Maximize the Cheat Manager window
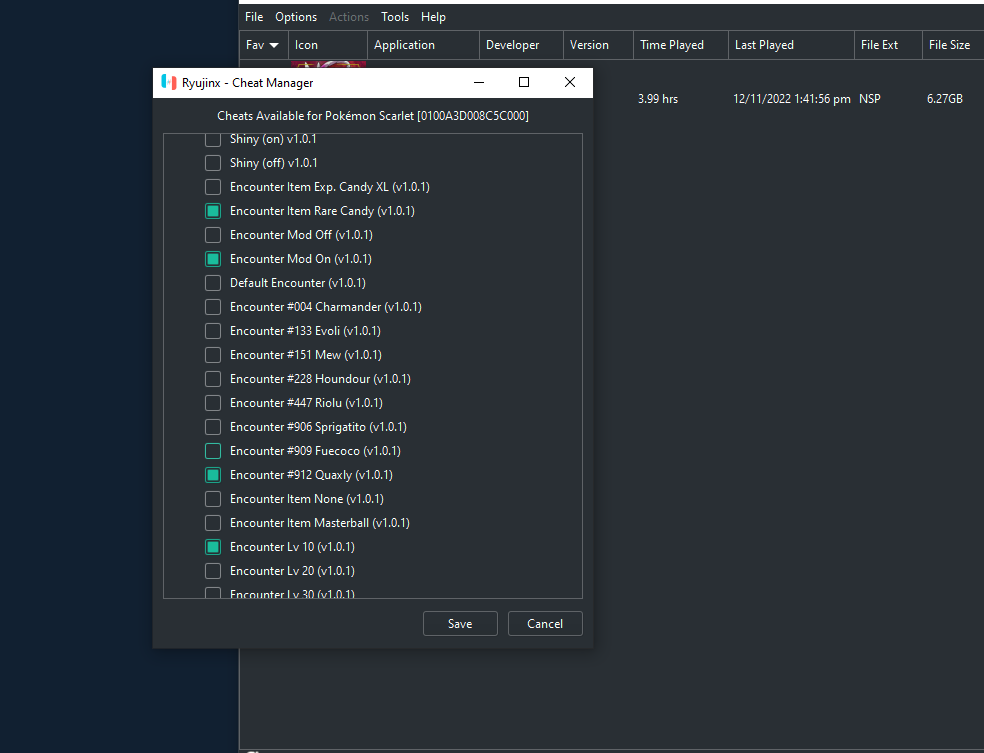The height and width of the screenshot is (753, 984). [x=524, y=82]
